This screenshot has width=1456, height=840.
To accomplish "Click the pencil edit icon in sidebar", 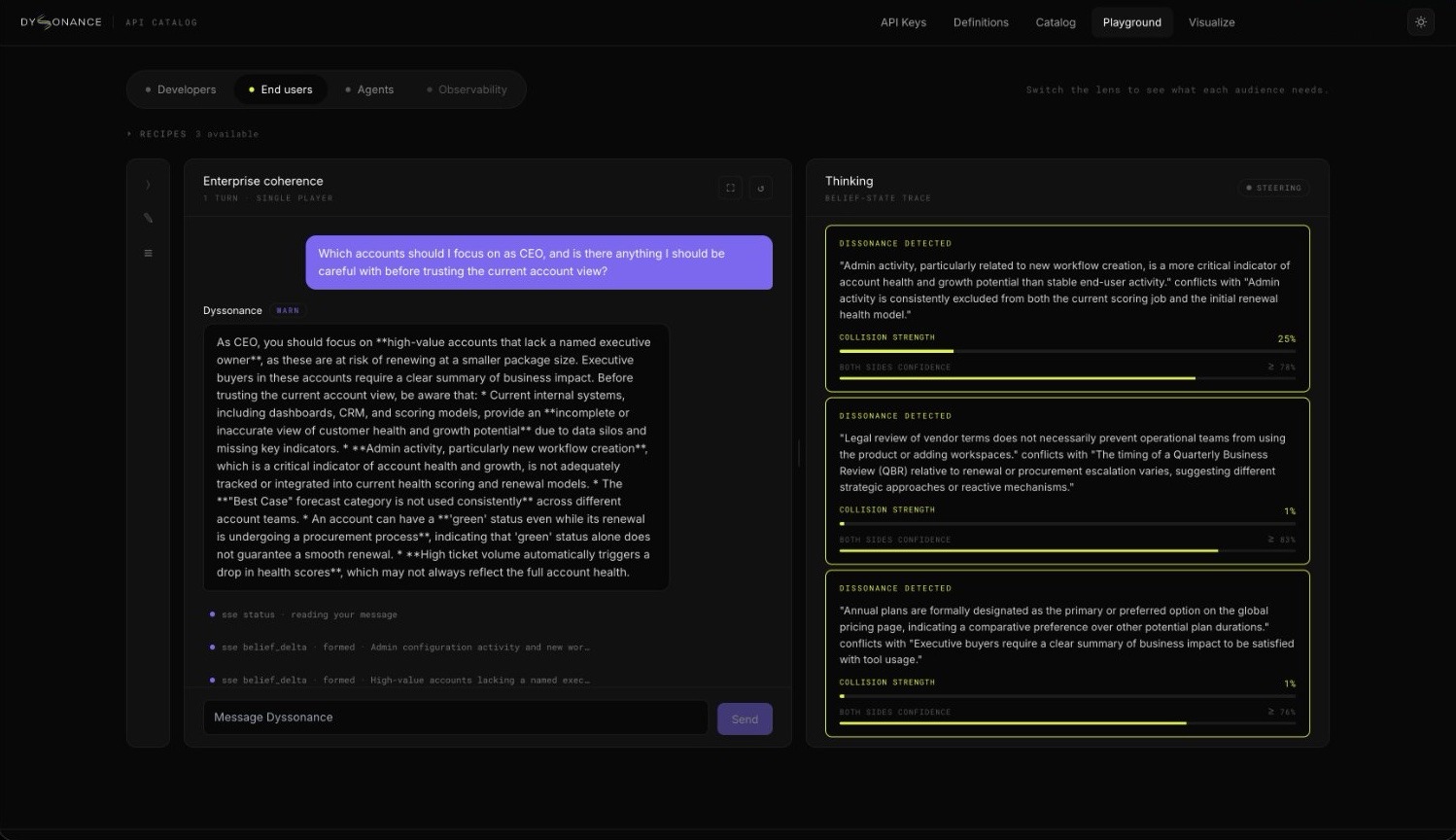I will coord(148,219).
